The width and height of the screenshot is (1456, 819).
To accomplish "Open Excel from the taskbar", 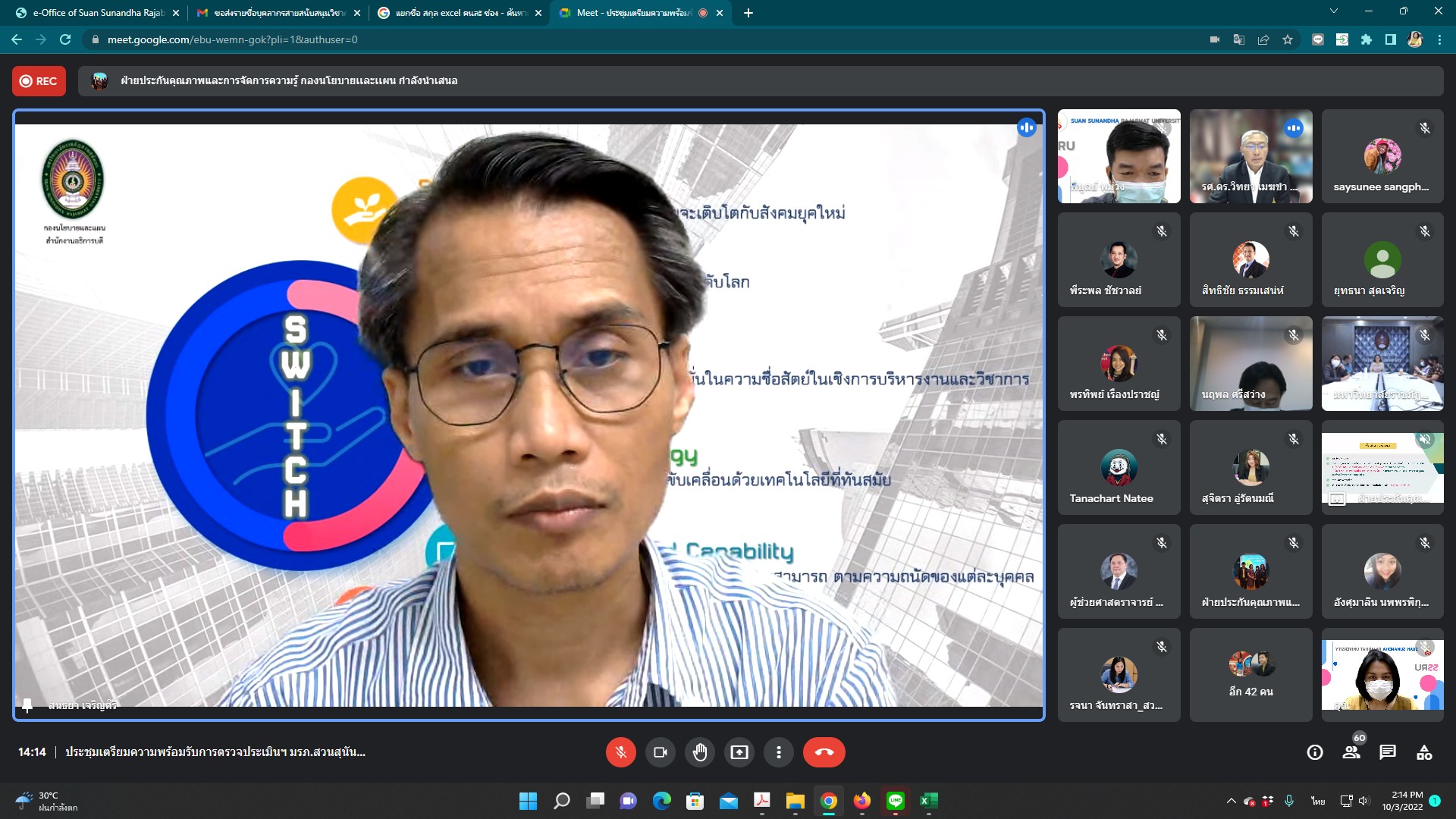I will coord(929,801).
